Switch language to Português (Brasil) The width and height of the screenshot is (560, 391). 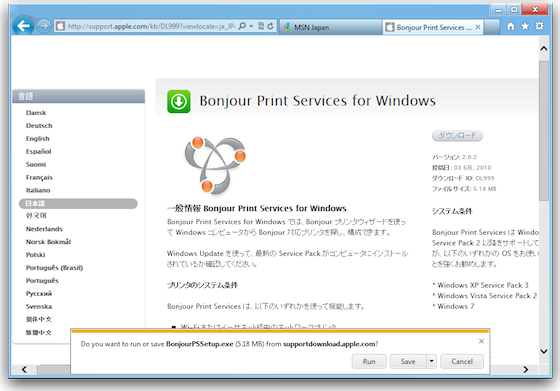pyautogui.click(x=54, y=268)
